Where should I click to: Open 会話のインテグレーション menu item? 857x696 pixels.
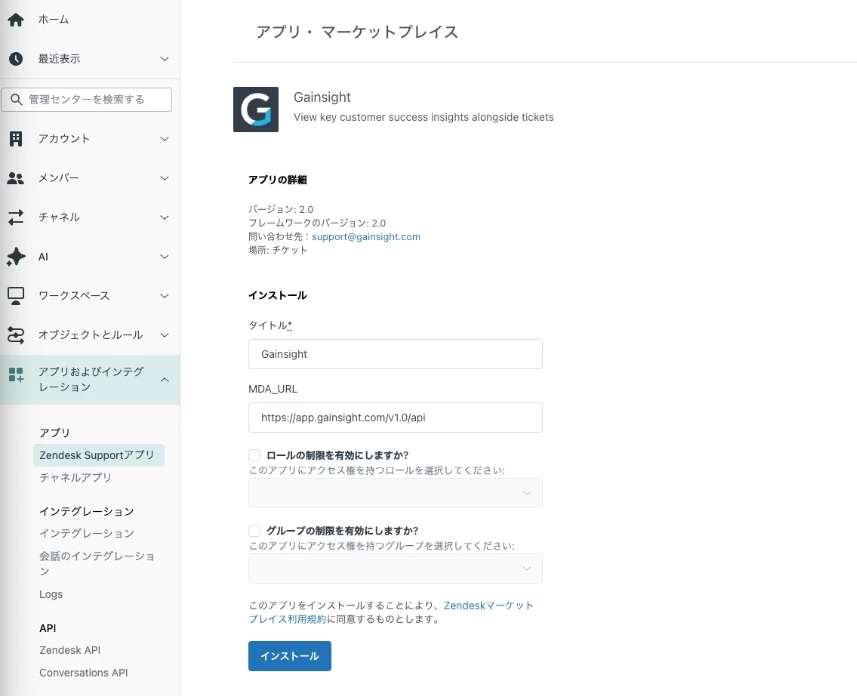(x=97, y=563)
